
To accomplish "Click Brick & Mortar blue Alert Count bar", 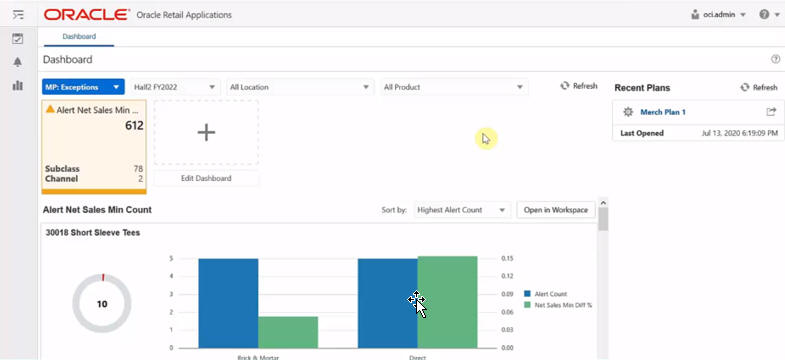I will [x=228, y=303].
